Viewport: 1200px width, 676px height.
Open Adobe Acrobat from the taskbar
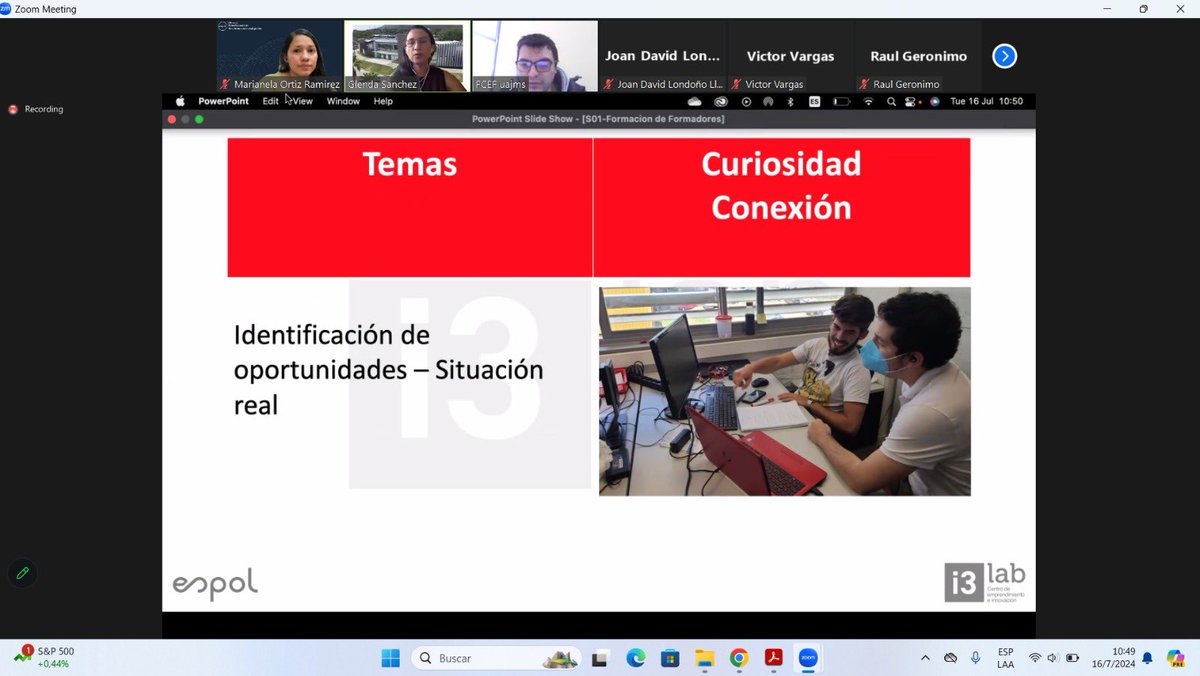(x=773, y=658)
